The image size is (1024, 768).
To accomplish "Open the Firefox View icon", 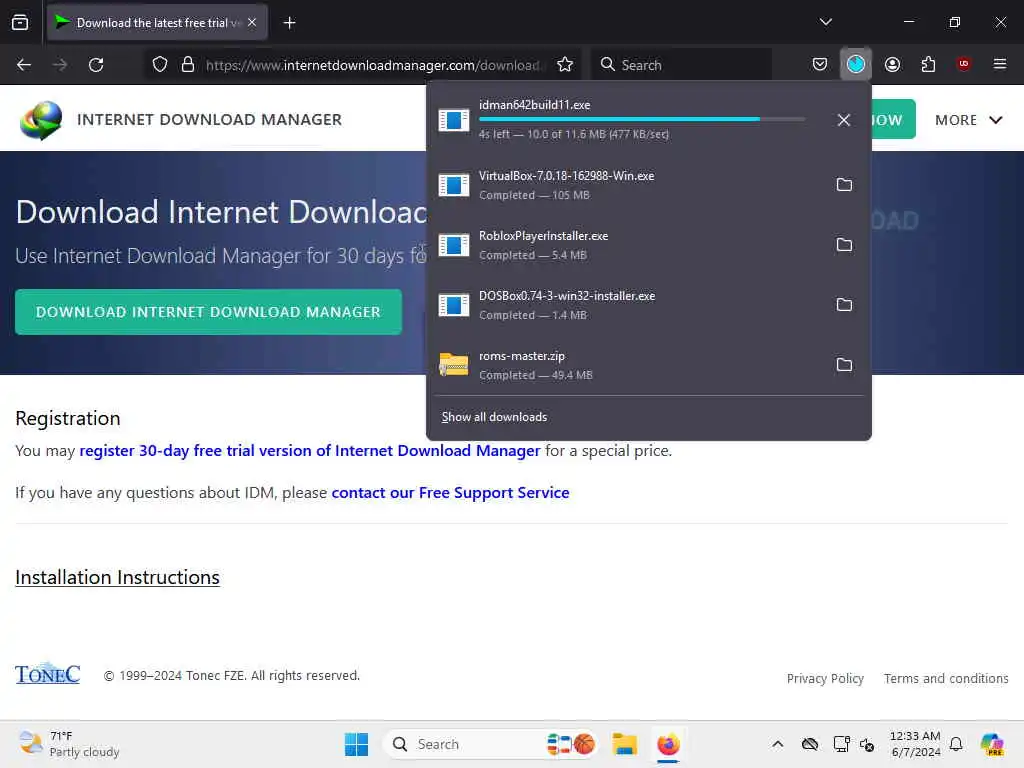I will (20, 22).
